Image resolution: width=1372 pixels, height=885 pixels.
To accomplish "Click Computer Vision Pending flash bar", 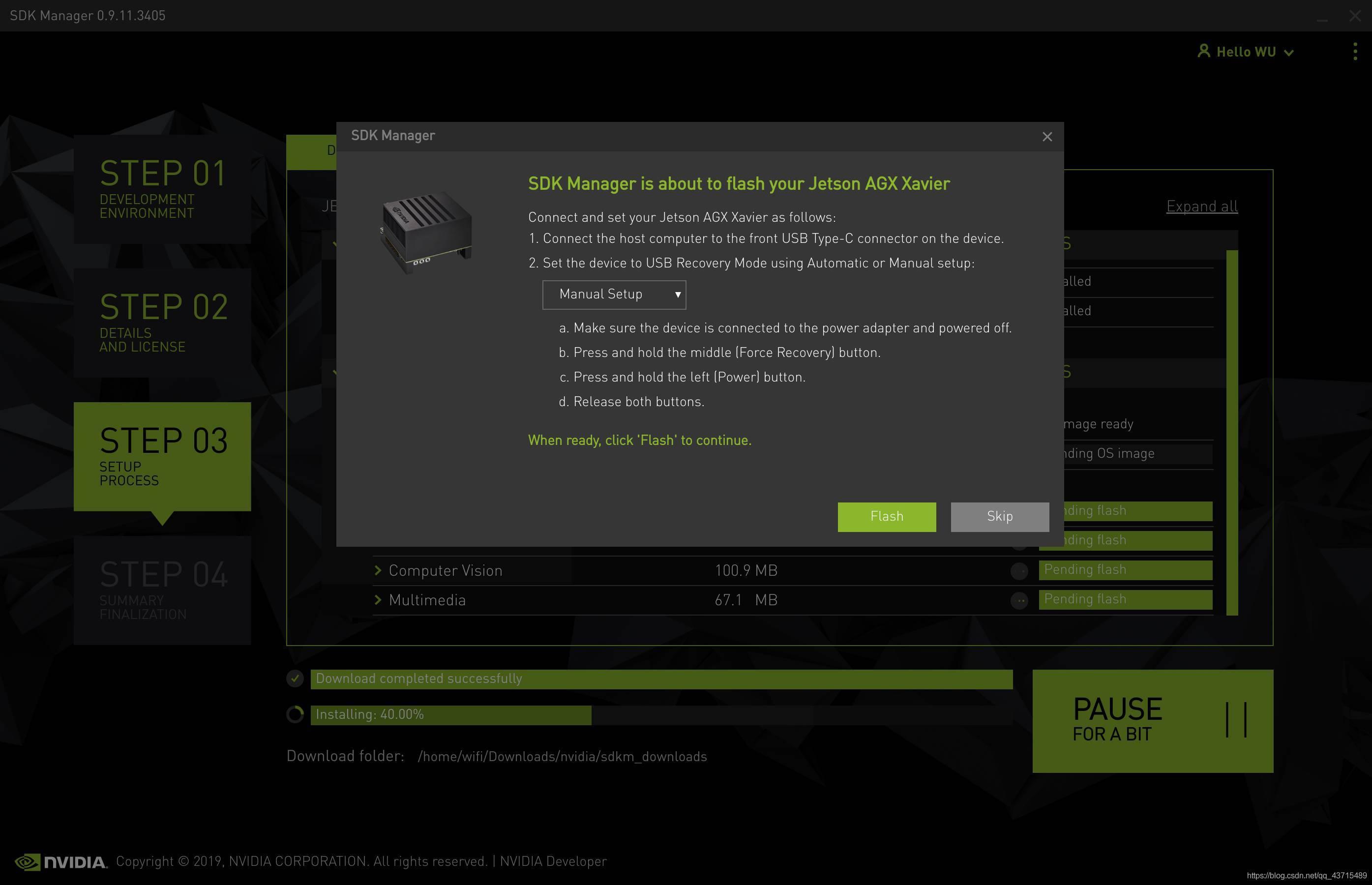I will 1126,570.
